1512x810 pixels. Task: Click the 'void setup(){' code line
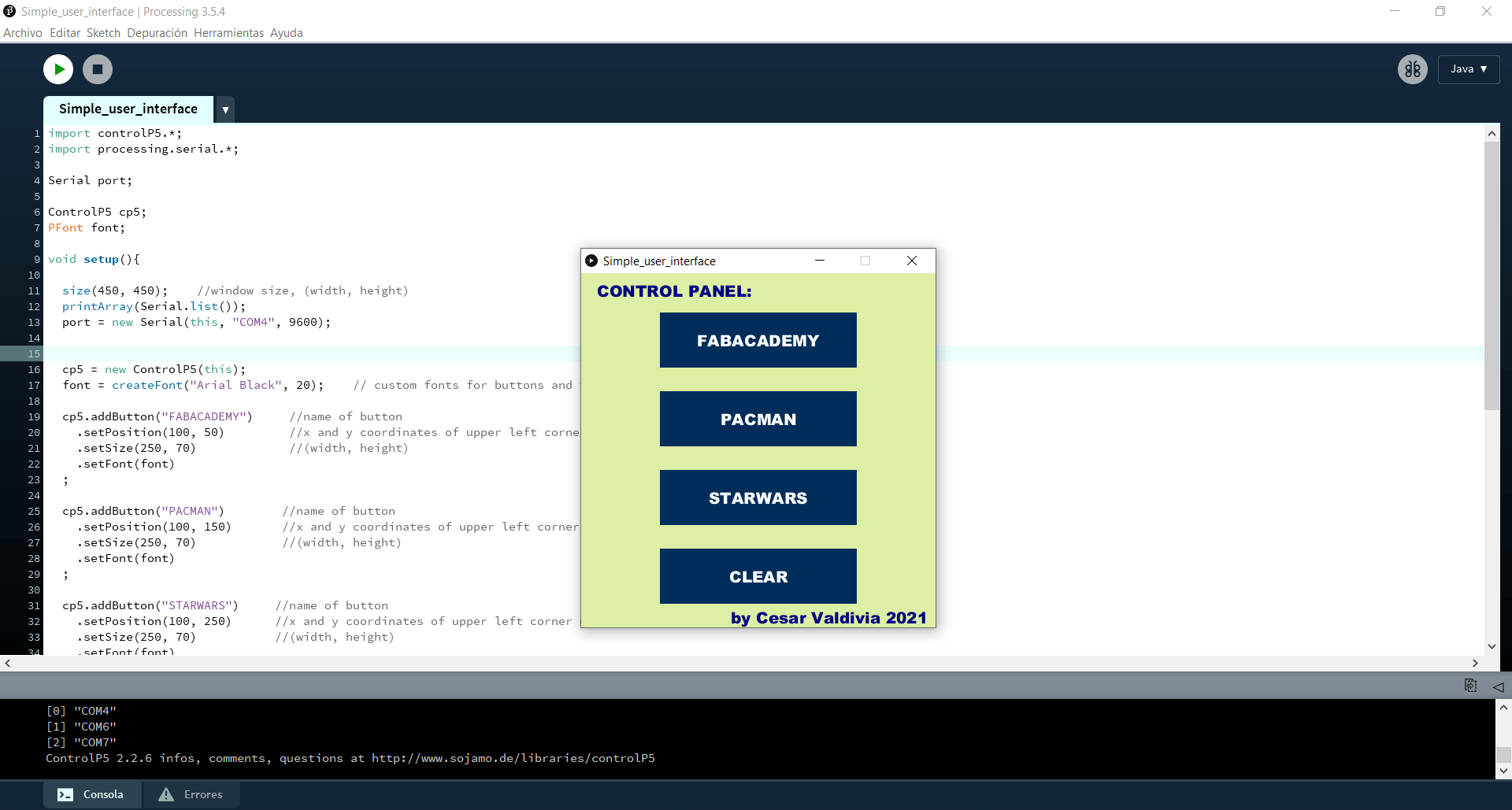(x=94, y=259)
